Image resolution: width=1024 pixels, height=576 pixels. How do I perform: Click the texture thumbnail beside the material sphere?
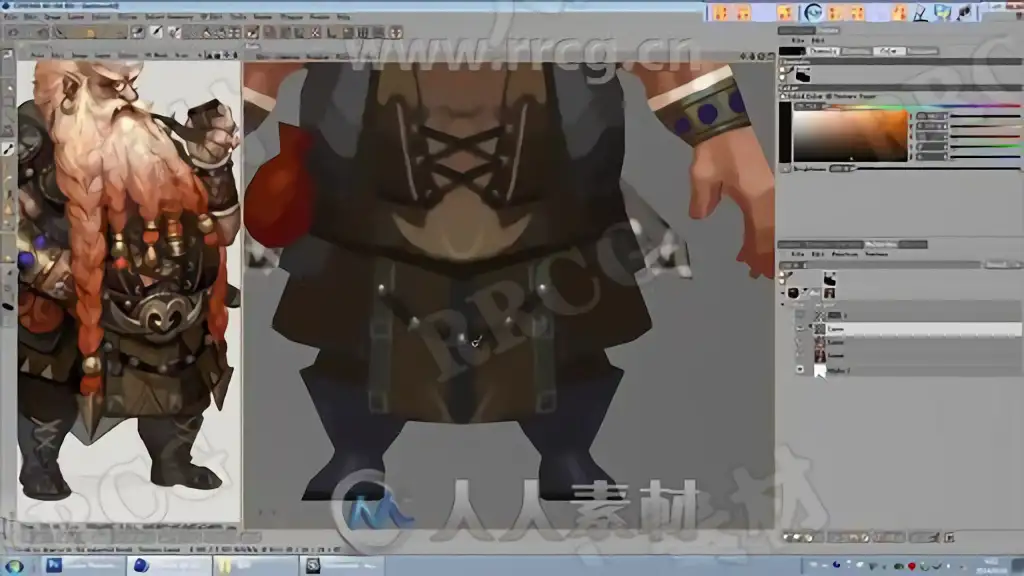[x=829, y=293]
